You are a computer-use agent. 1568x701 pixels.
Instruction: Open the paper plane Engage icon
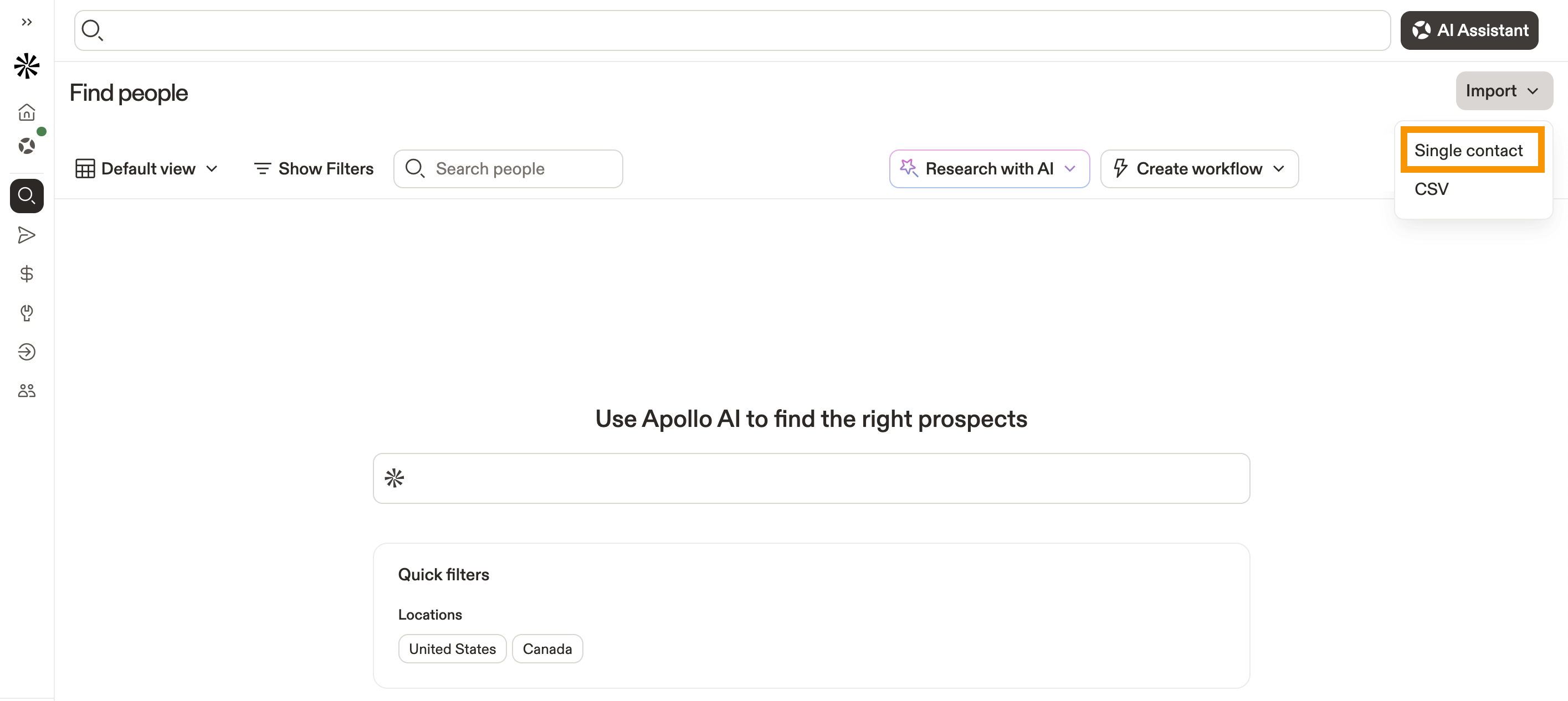26,235
